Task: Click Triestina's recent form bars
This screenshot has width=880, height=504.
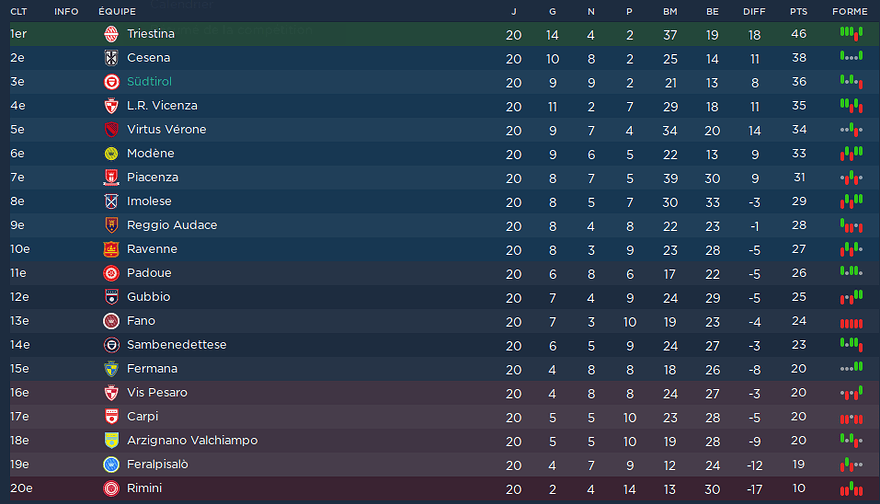Action: (x=851, y=33)
